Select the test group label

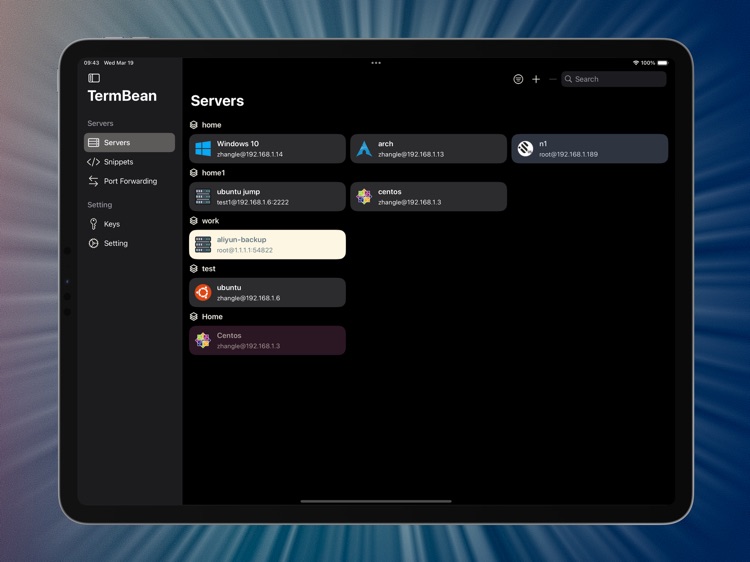tap(209, 269)
